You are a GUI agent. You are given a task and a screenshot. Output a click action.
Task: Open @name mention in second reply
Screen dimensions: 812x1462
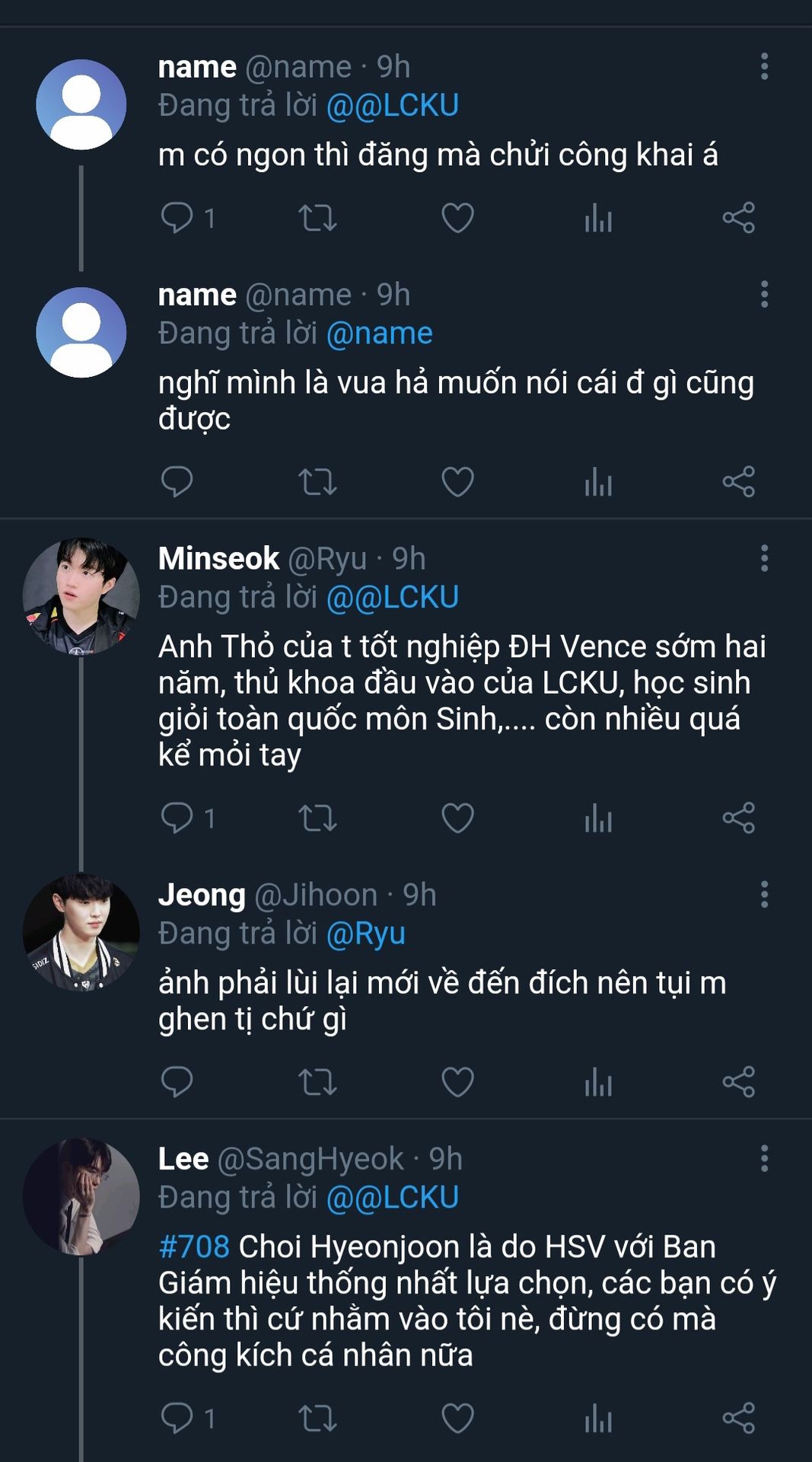tap(379, 334)
